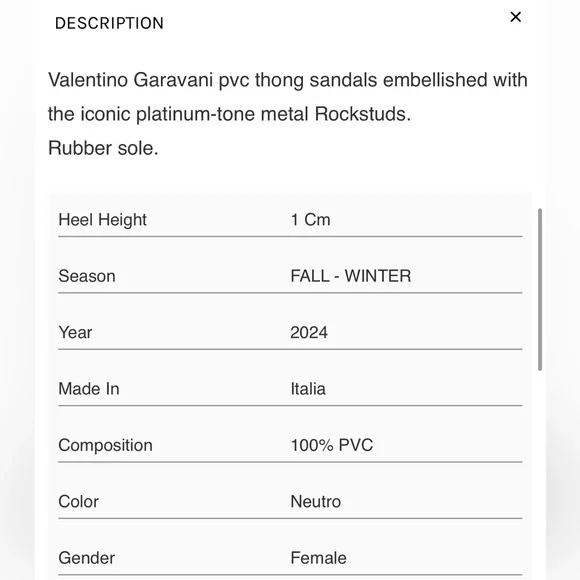The width and height of the screenshot is (580, 580).
Task: Select the 1 Cm heel height value
Action: tap(310, 220)
